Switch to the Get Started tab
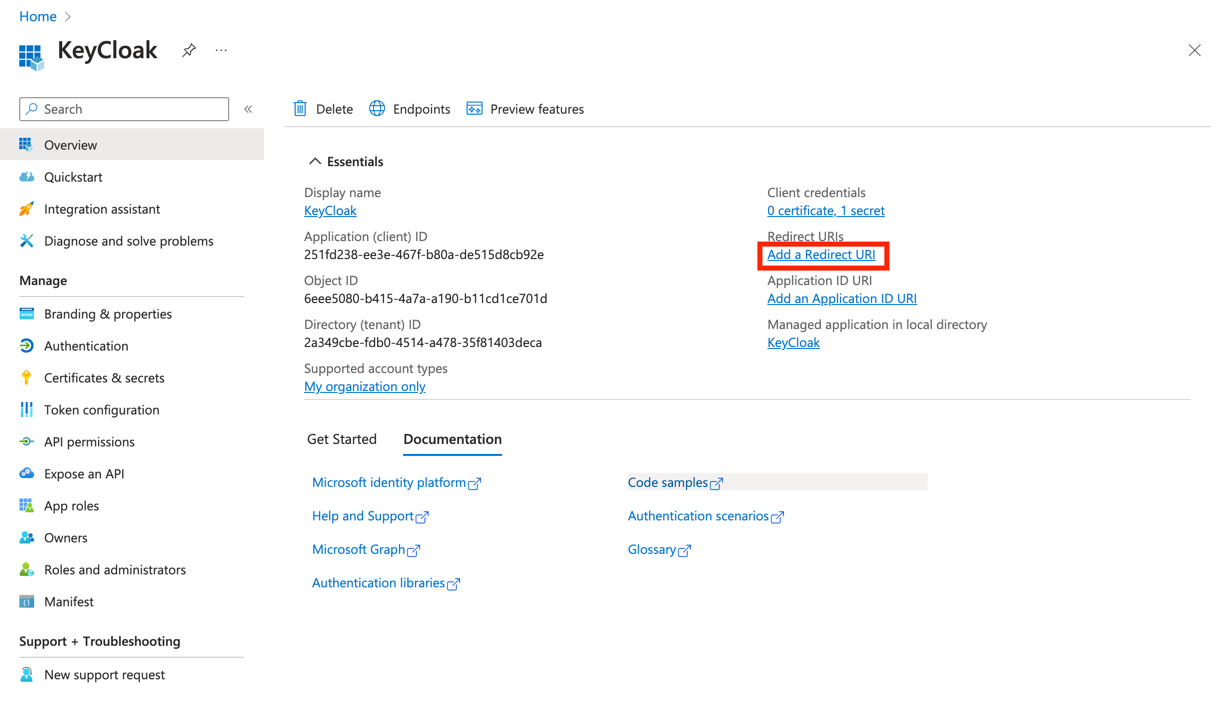The height and width of the screenshot is (705, 1217). click(342, 439)
